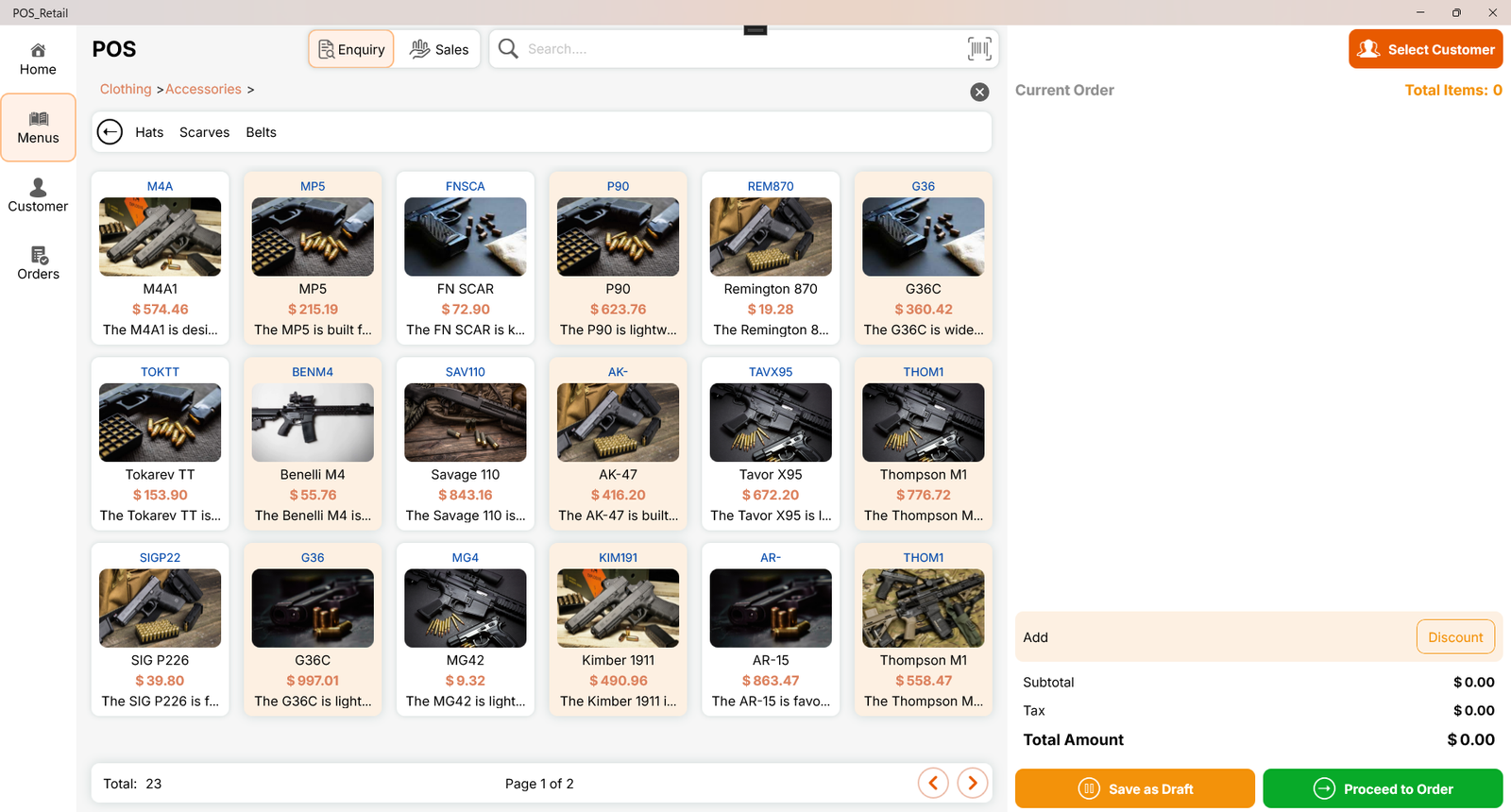This screenshot has height=812, width=1511.
Task: Open the Home sidebar icon
Action: pyautogui.click(x=38, y=59)
